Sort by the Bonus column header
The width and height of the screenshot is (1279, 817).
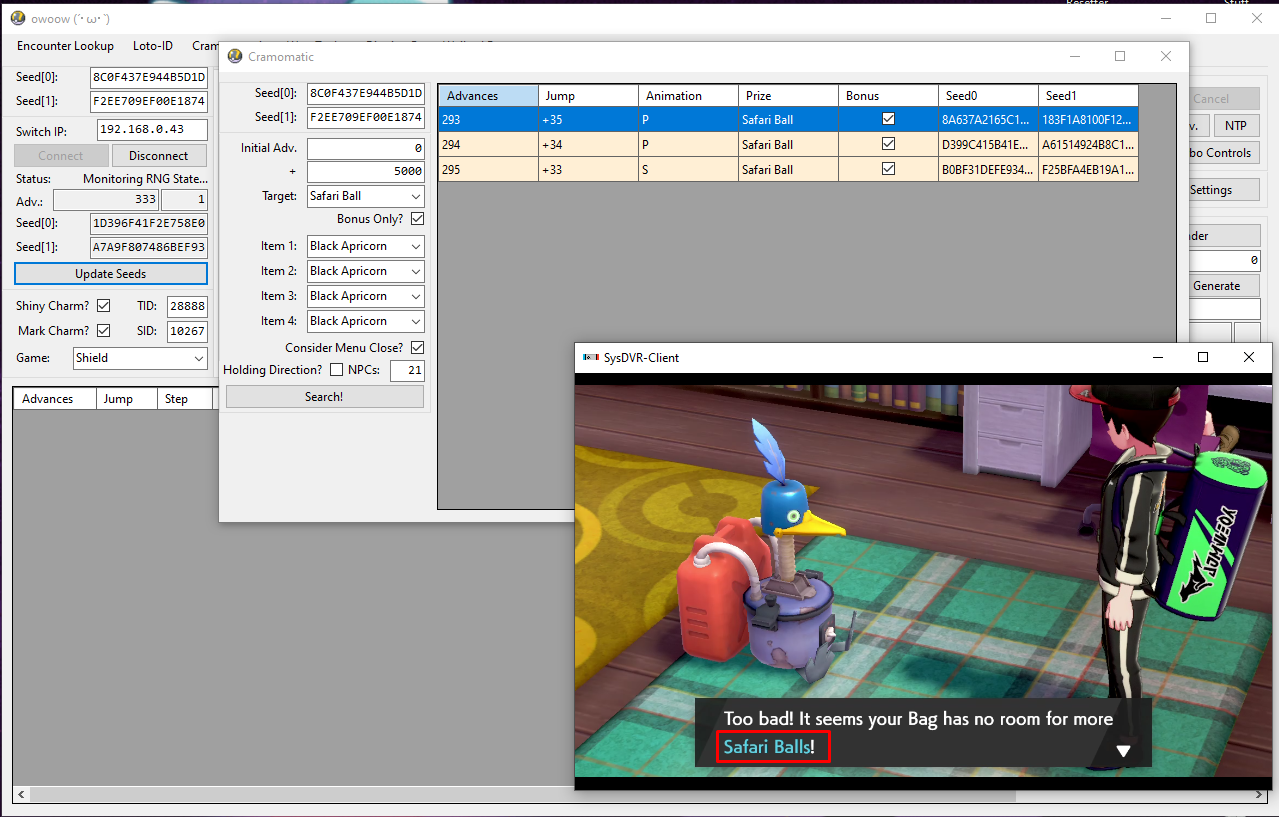[x=888, y=96]
